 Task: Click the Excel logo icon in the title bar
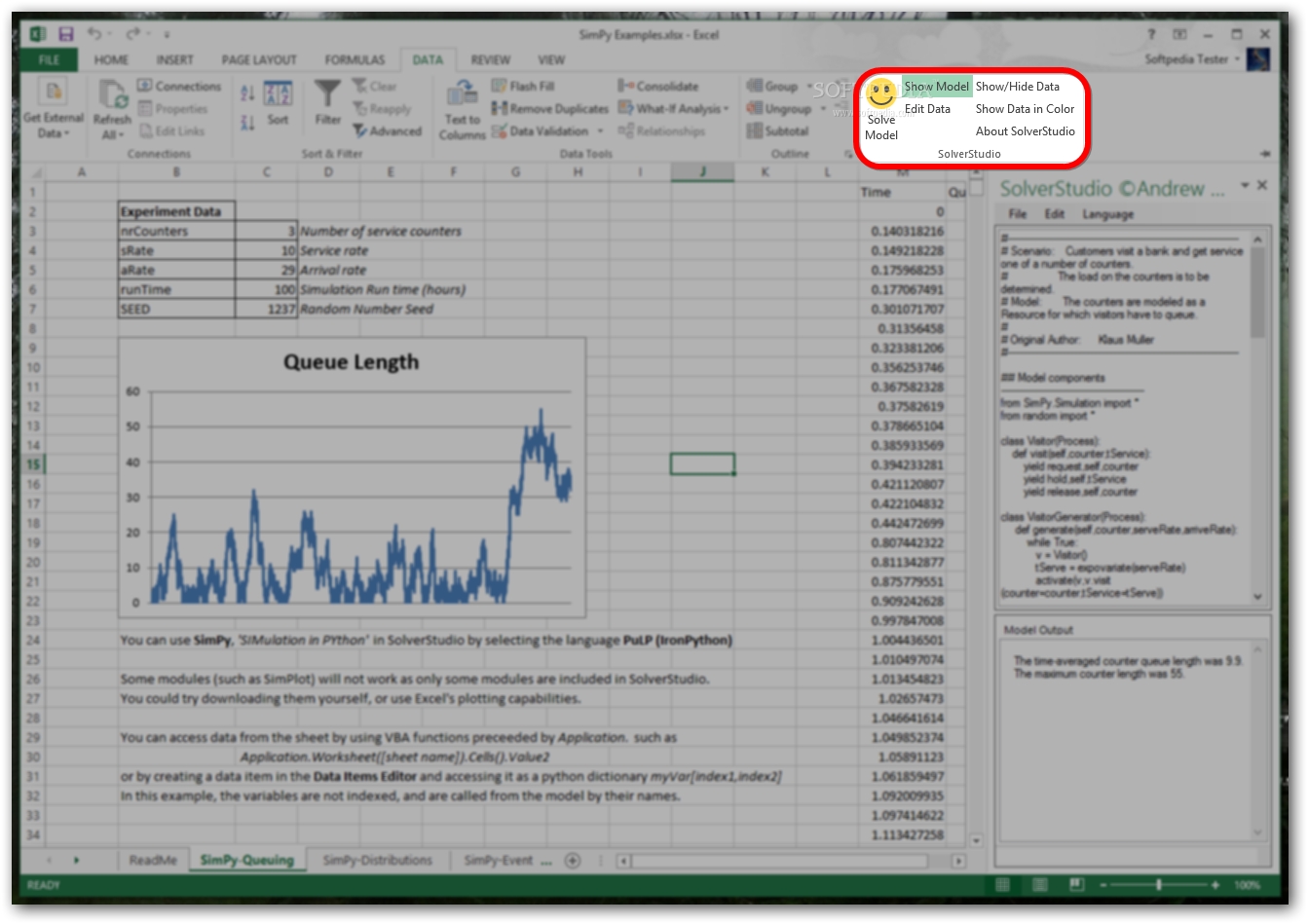click(37, 34)
